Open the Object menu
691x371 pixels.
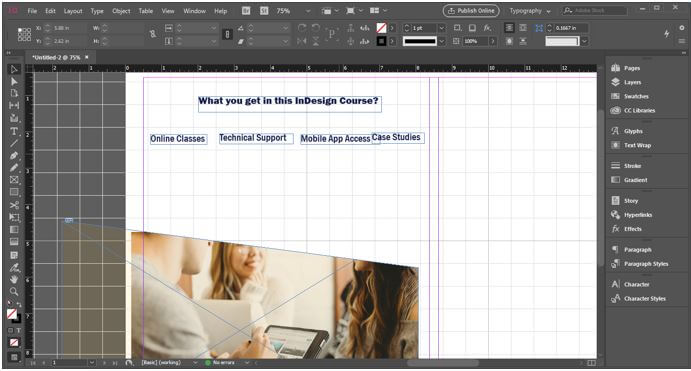pyautogui.click(x=121, y=11)
